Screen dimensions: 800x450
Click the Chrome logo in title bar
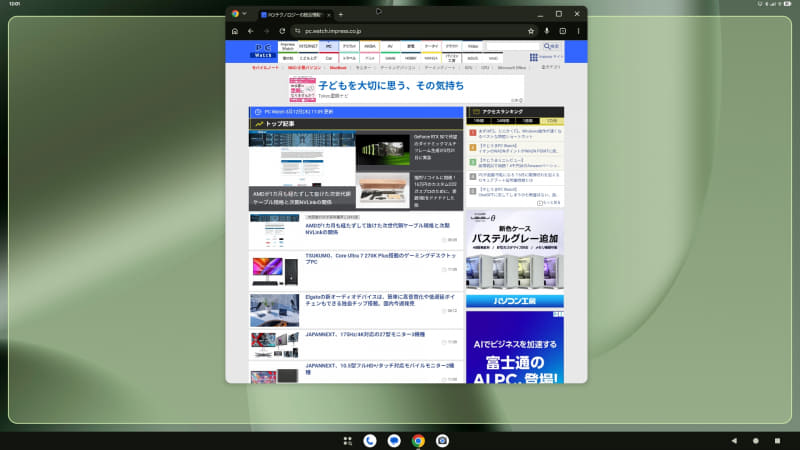tap(235, 14)
